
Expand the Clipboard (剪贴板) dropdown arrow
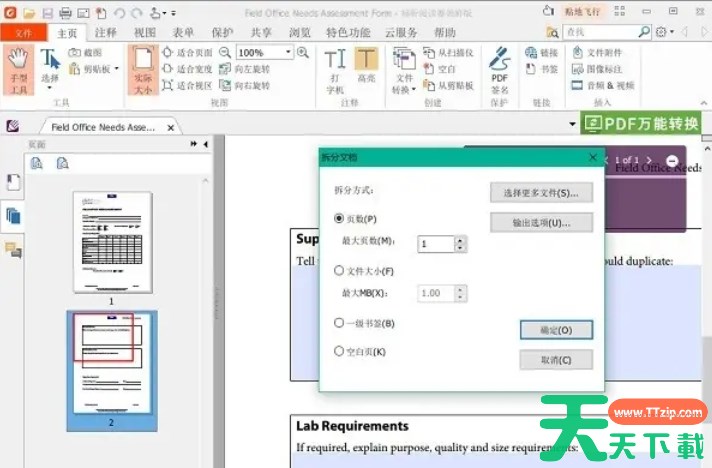tap(117, 69)
